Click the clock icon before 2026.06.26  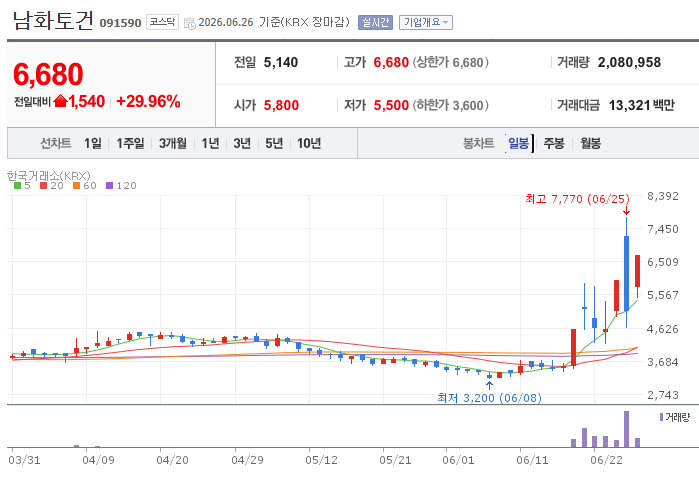189,23
